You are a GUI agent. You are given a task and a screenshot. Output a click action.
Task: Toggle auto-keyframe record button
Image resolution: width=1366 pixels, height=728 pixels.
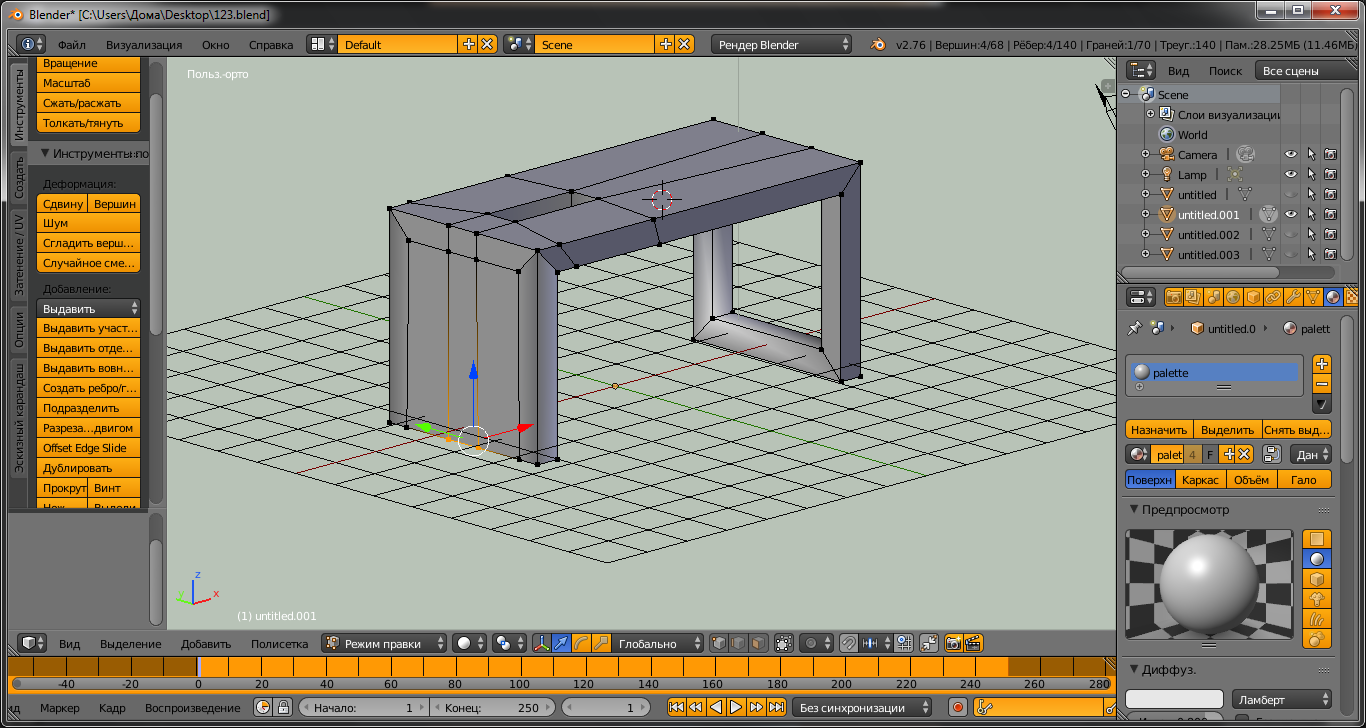[x=957, y=707]
